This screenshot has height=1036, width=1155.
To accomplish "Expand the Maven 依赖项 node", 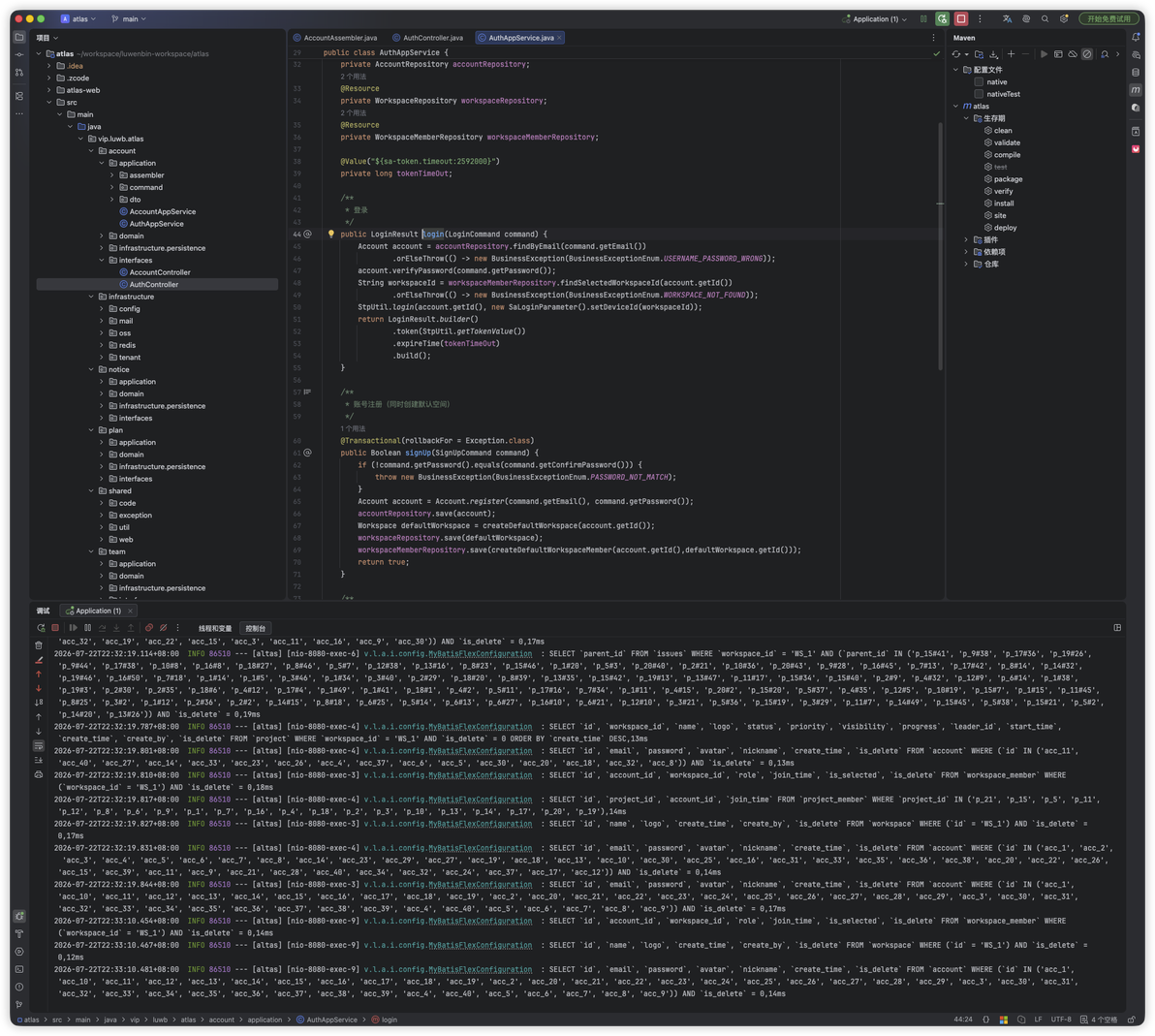I will coord(966,252).
